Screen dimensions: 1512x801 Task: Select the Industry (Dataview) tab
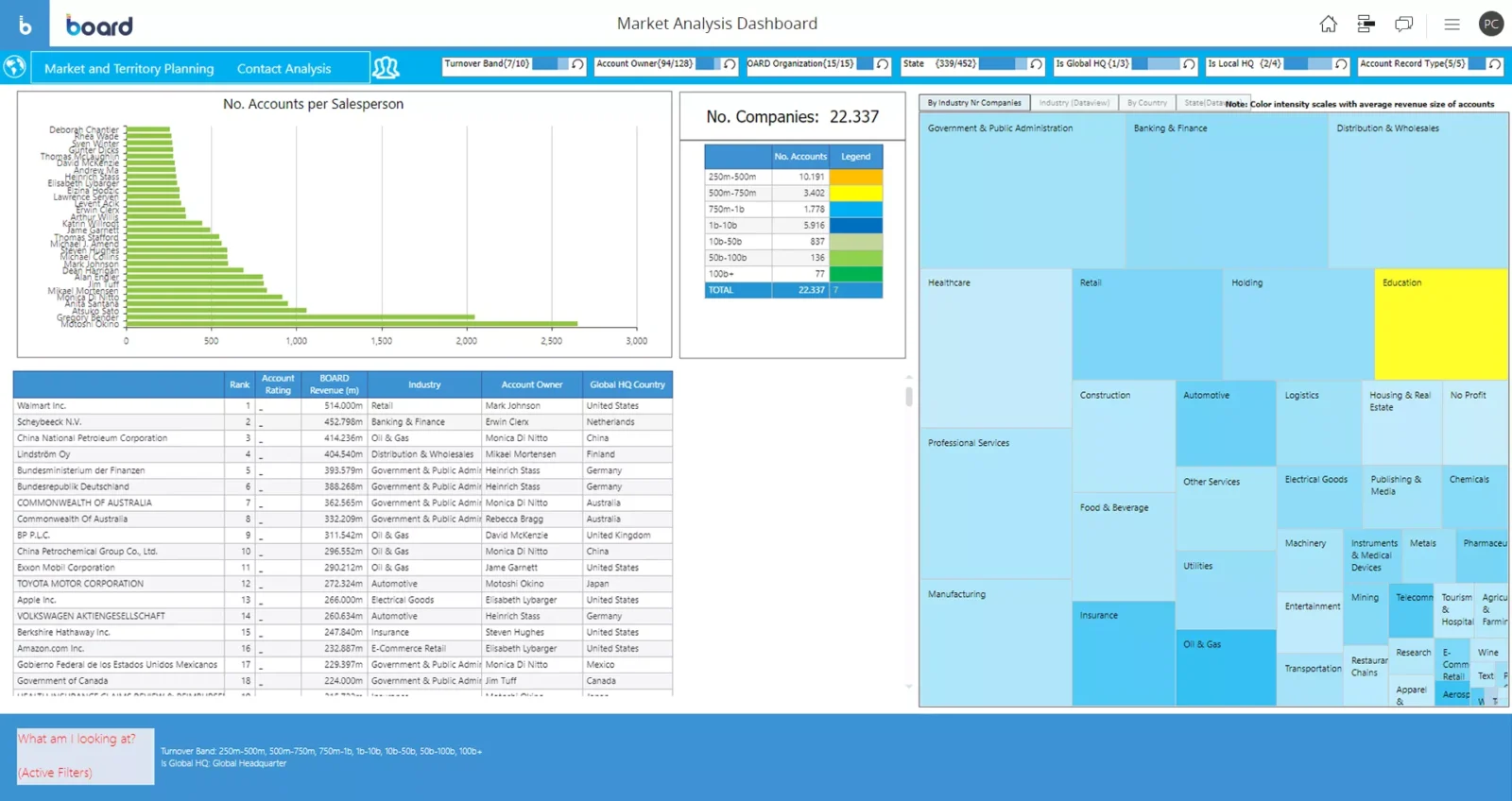point(1074,103)
